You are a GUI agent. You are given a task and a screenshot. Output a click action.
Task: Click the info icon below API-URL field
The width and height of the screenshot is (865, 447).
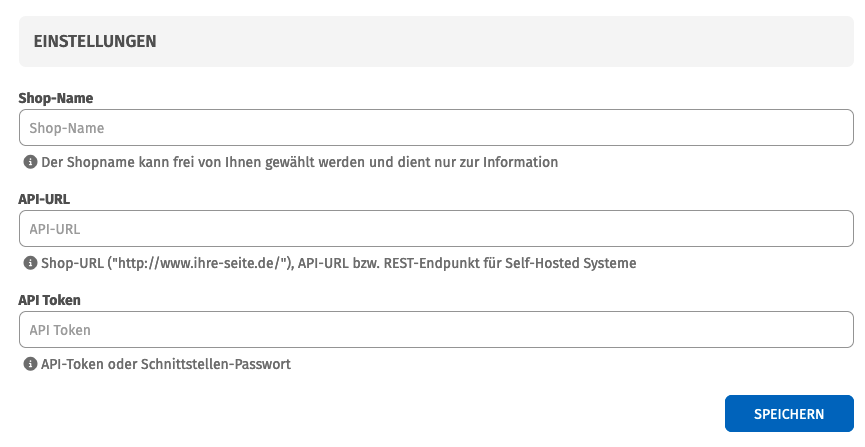30,264
